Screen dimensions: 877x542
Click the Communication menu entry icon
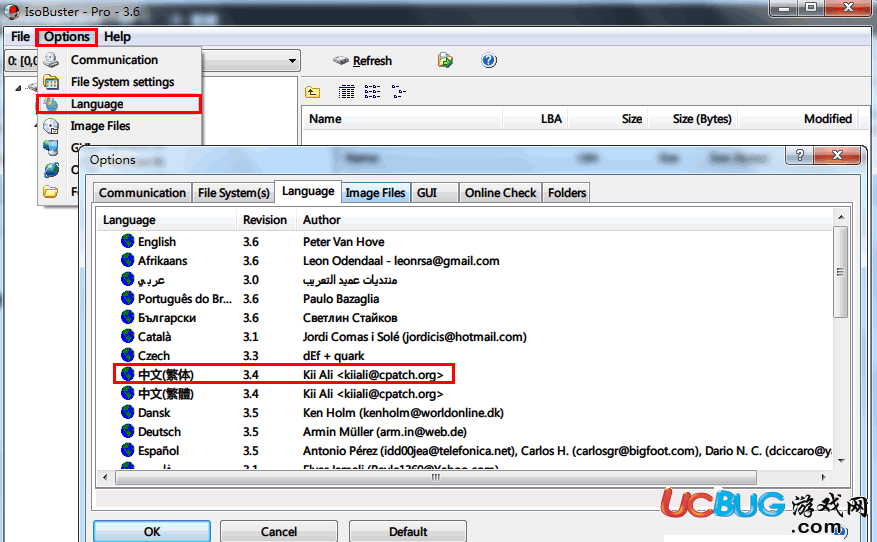click(51, 60)
